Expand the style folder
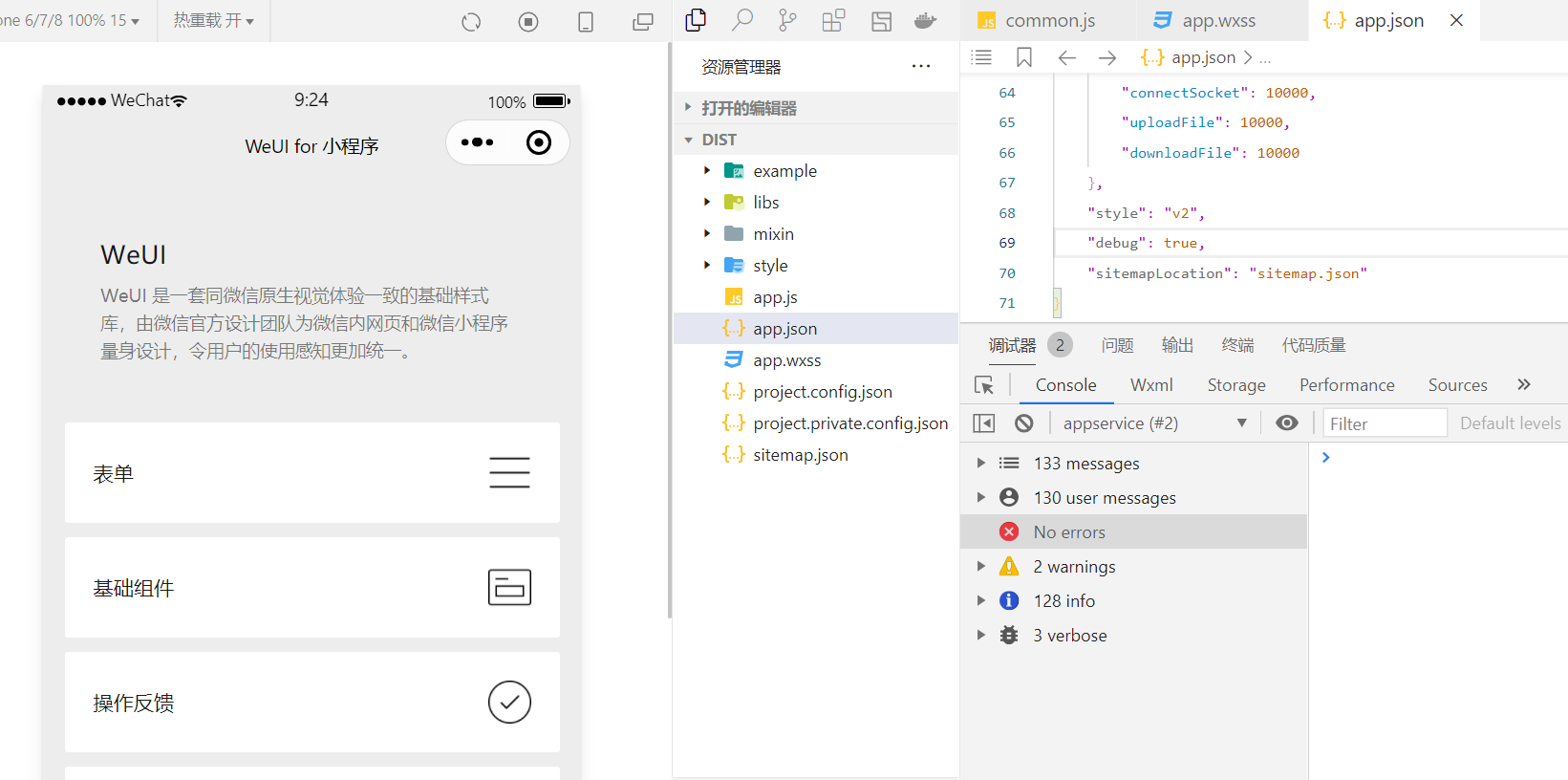Viewport: 1568px width, 780px height. (707, 265)
